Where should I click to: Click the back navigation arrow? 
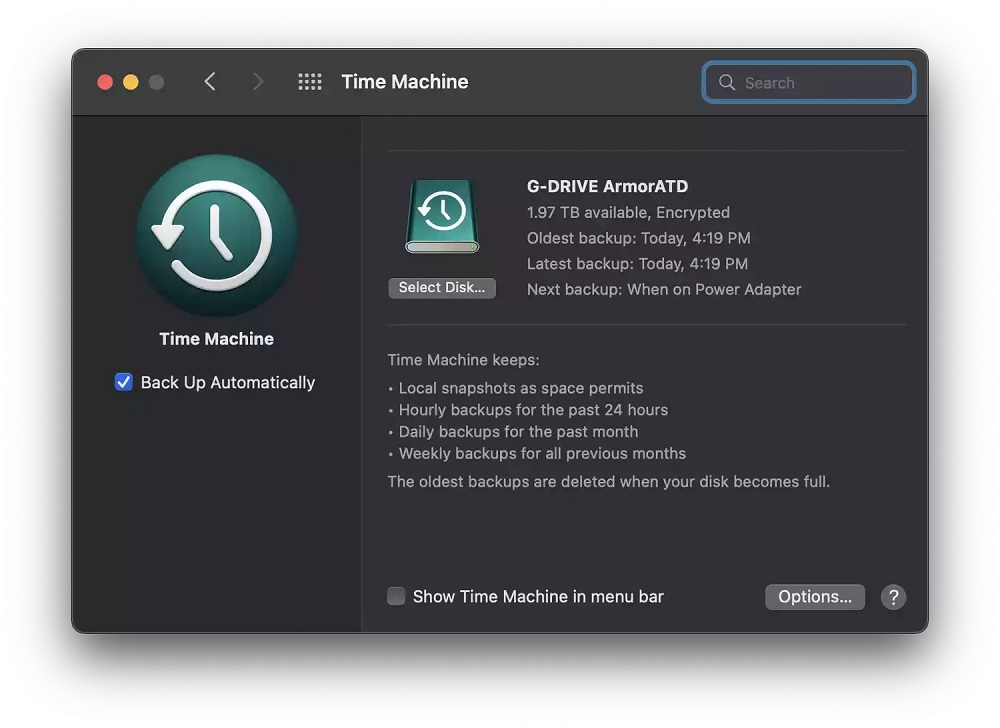click(210, 82)
